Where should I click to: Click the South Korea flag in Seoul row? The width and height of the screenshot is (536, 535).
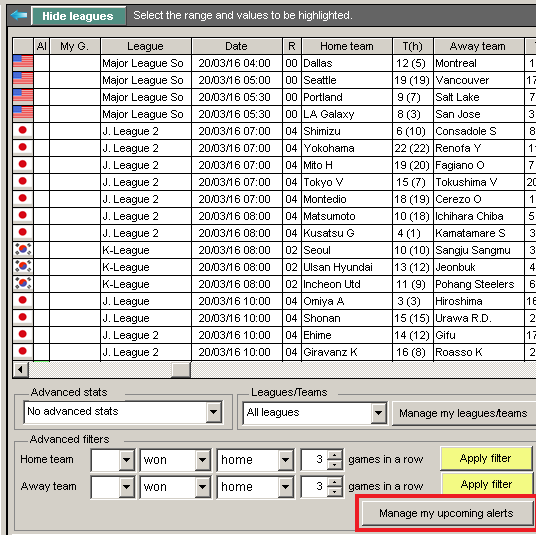23,250
